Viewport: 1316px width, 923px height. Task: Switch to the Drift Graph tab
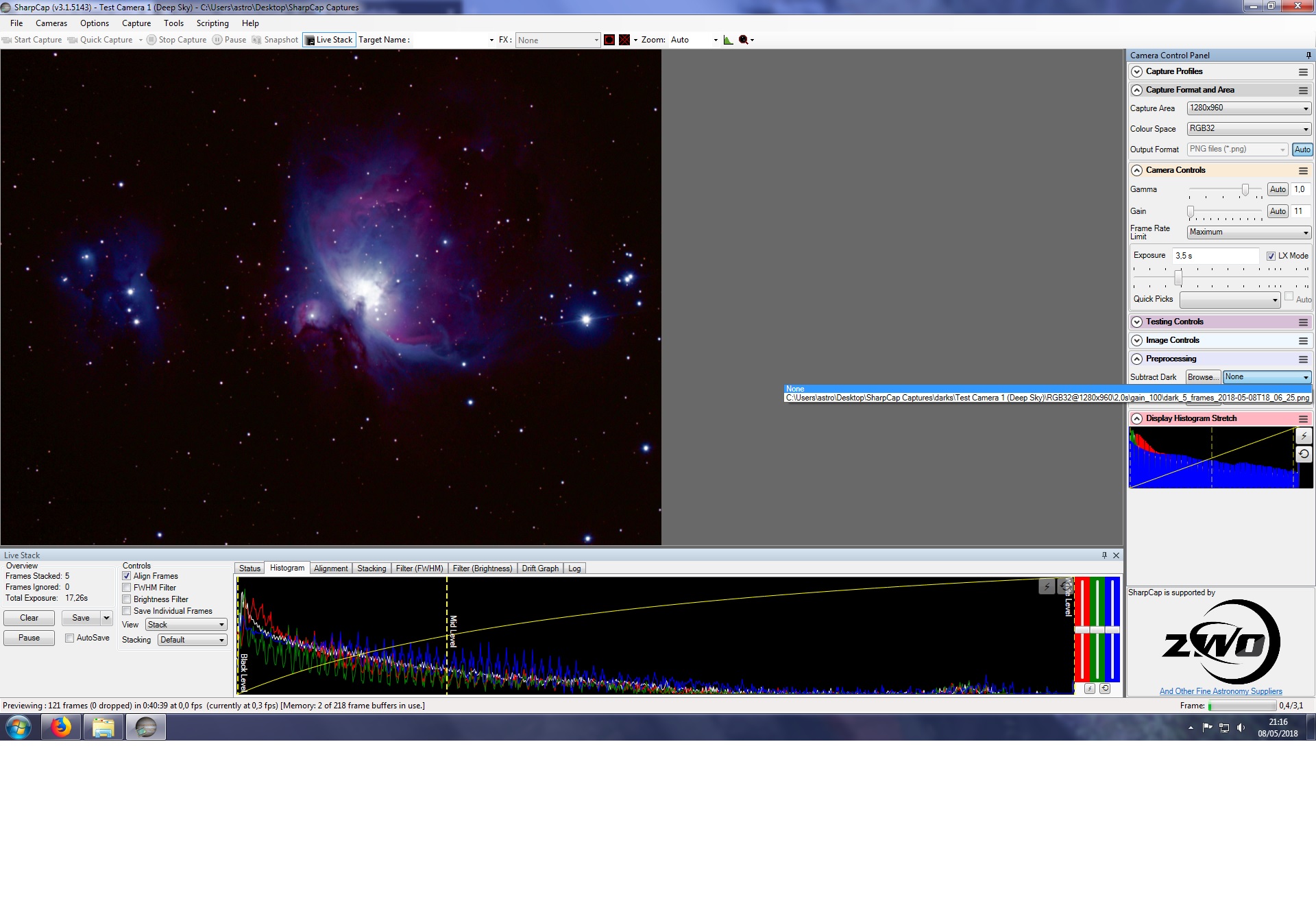tap(539, 568)
